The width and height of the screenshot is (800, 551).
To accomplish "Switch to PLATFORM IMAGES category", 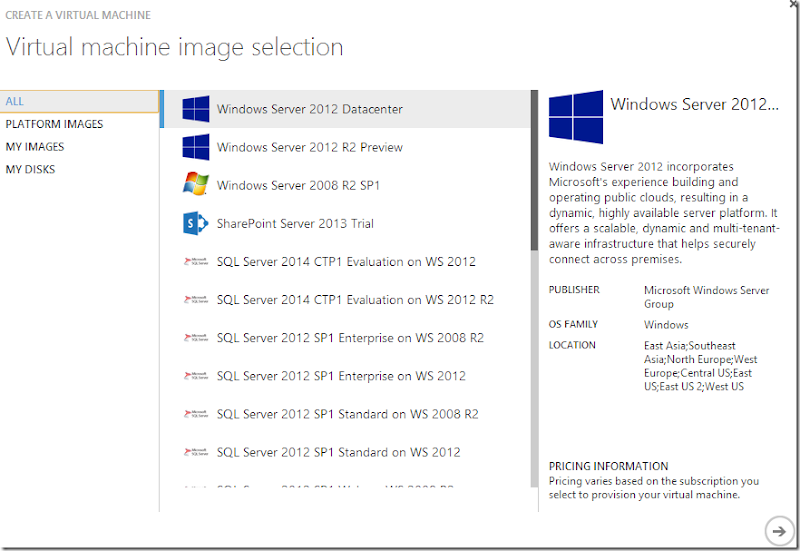I will [x=54, y=124].
